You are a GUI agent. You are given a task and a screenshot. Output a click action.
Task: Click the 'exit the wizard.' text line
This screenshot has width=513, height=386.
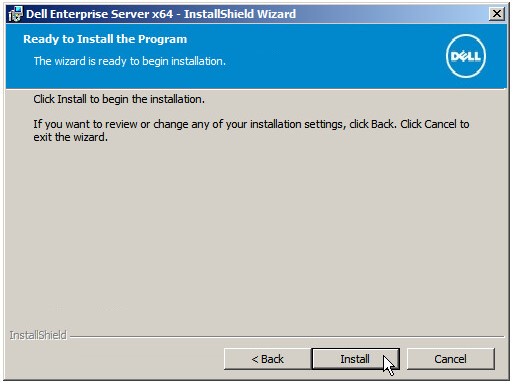(x=70, y=137)
